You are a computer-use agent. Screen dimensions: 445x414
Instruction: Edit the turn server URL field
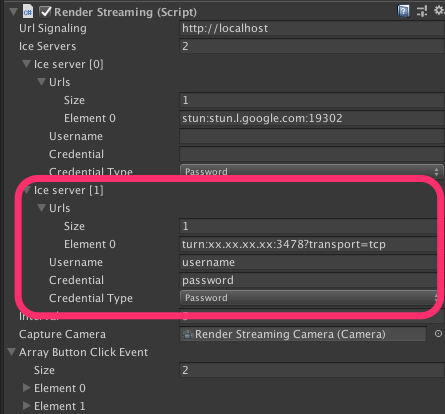(308, 244)
